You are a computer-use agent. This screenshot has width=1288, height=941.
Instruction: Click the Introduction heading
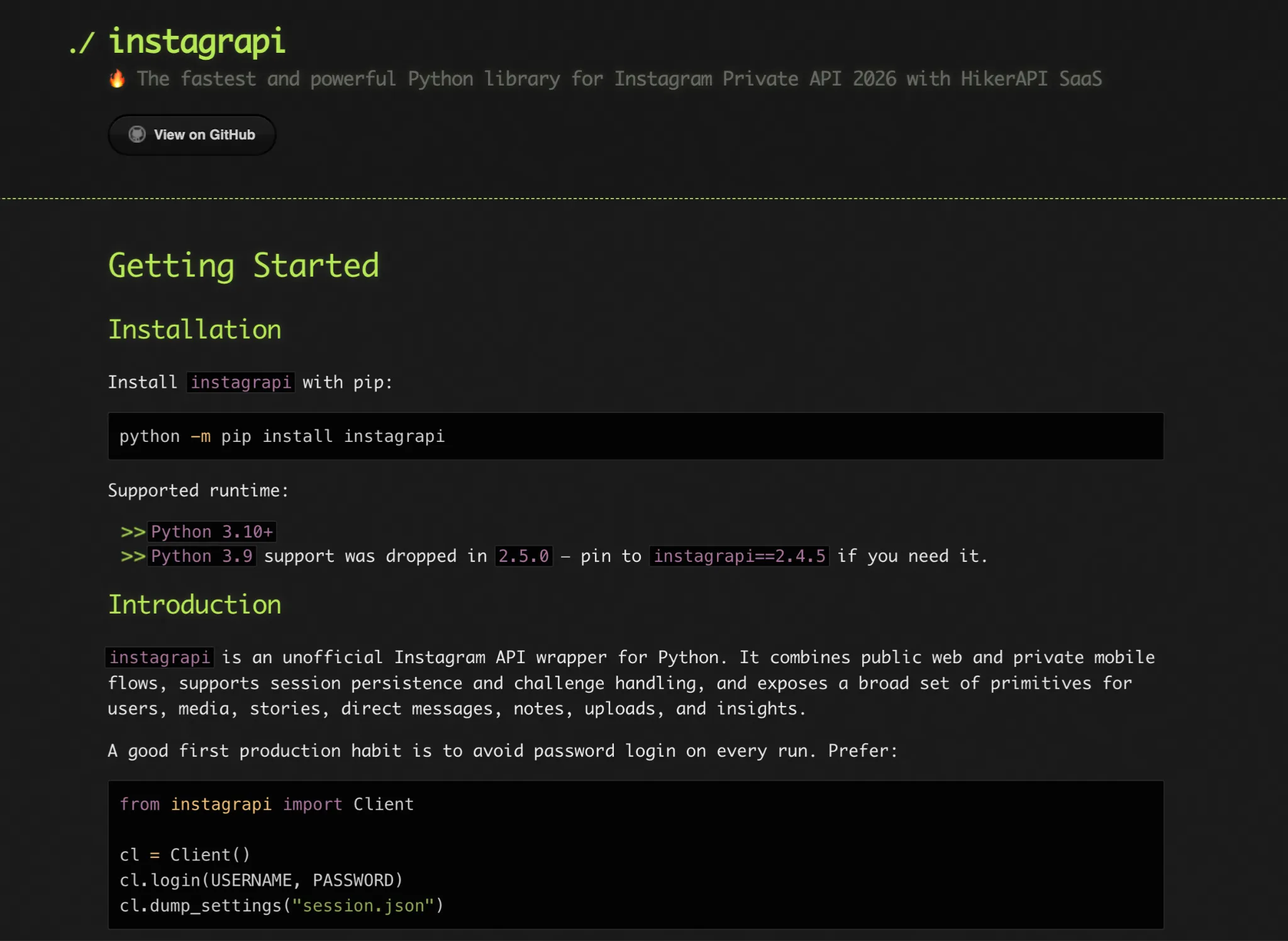click(x=194, y=604)
